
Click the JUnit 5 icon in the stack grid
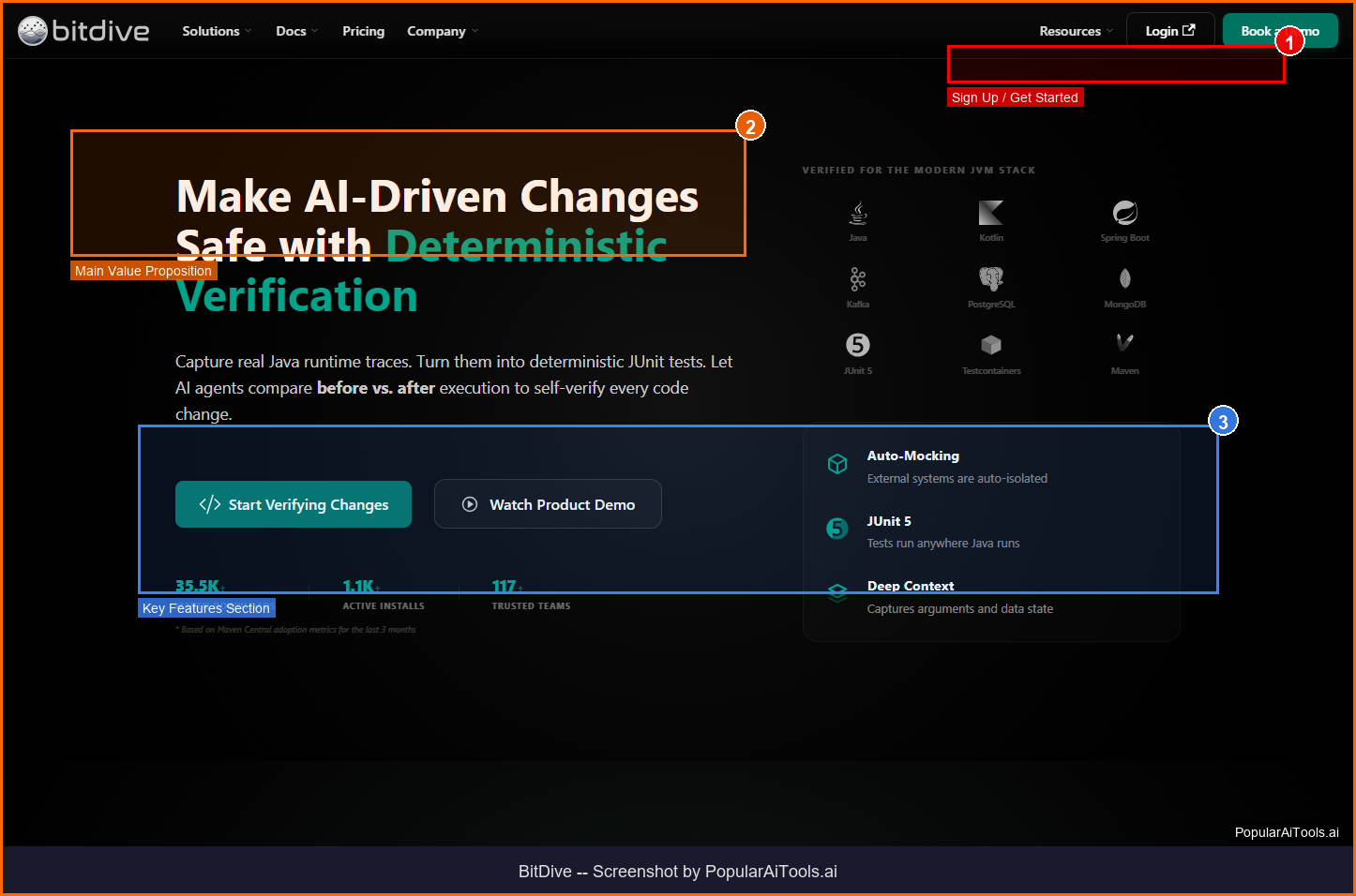(857, 345)
